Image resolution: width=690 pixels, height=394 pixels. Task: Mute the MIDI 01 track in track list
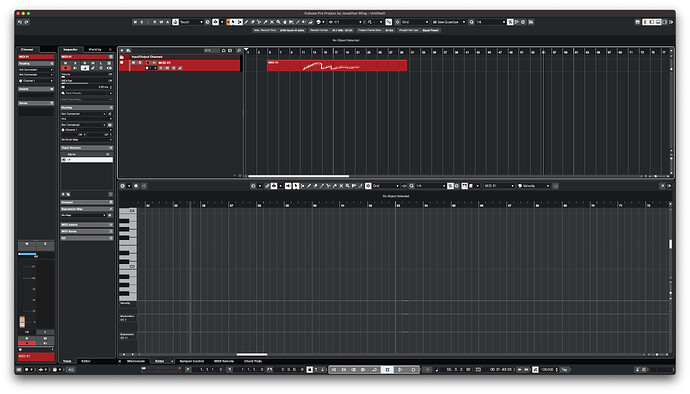point(134,63)
